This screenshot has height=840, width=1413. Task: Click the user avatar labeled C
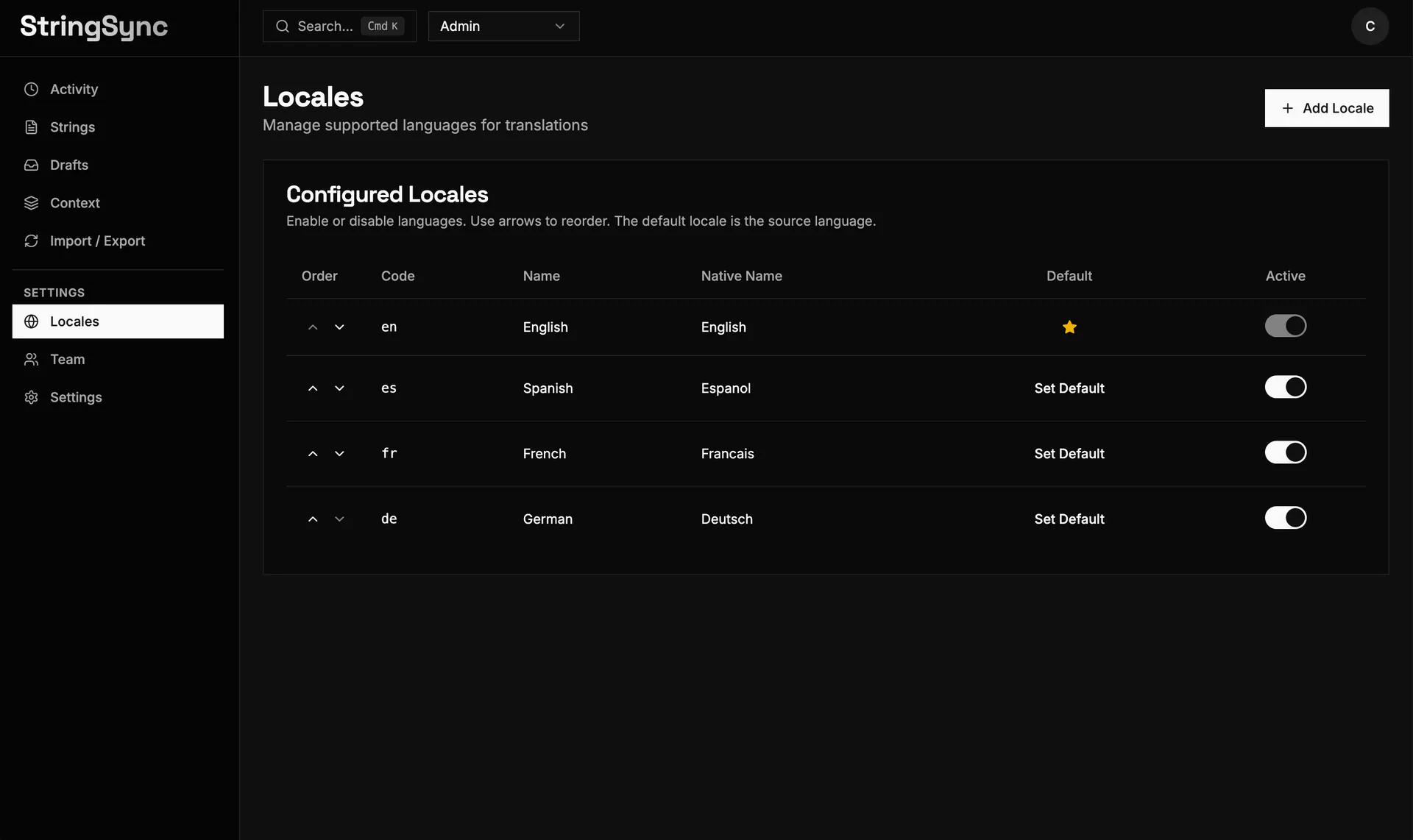(1370, 26)
